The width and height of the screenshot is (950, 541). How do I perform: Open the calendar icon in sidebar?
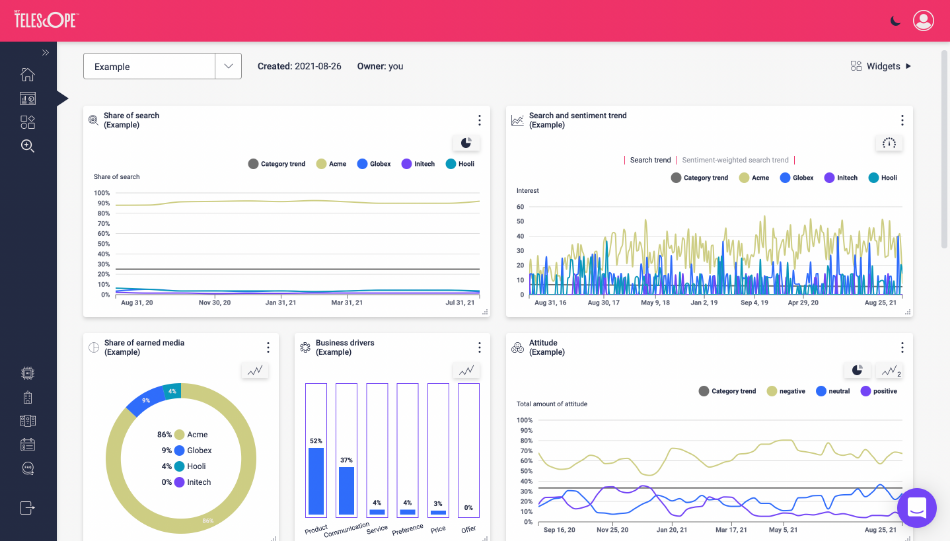tap(28, 445)
